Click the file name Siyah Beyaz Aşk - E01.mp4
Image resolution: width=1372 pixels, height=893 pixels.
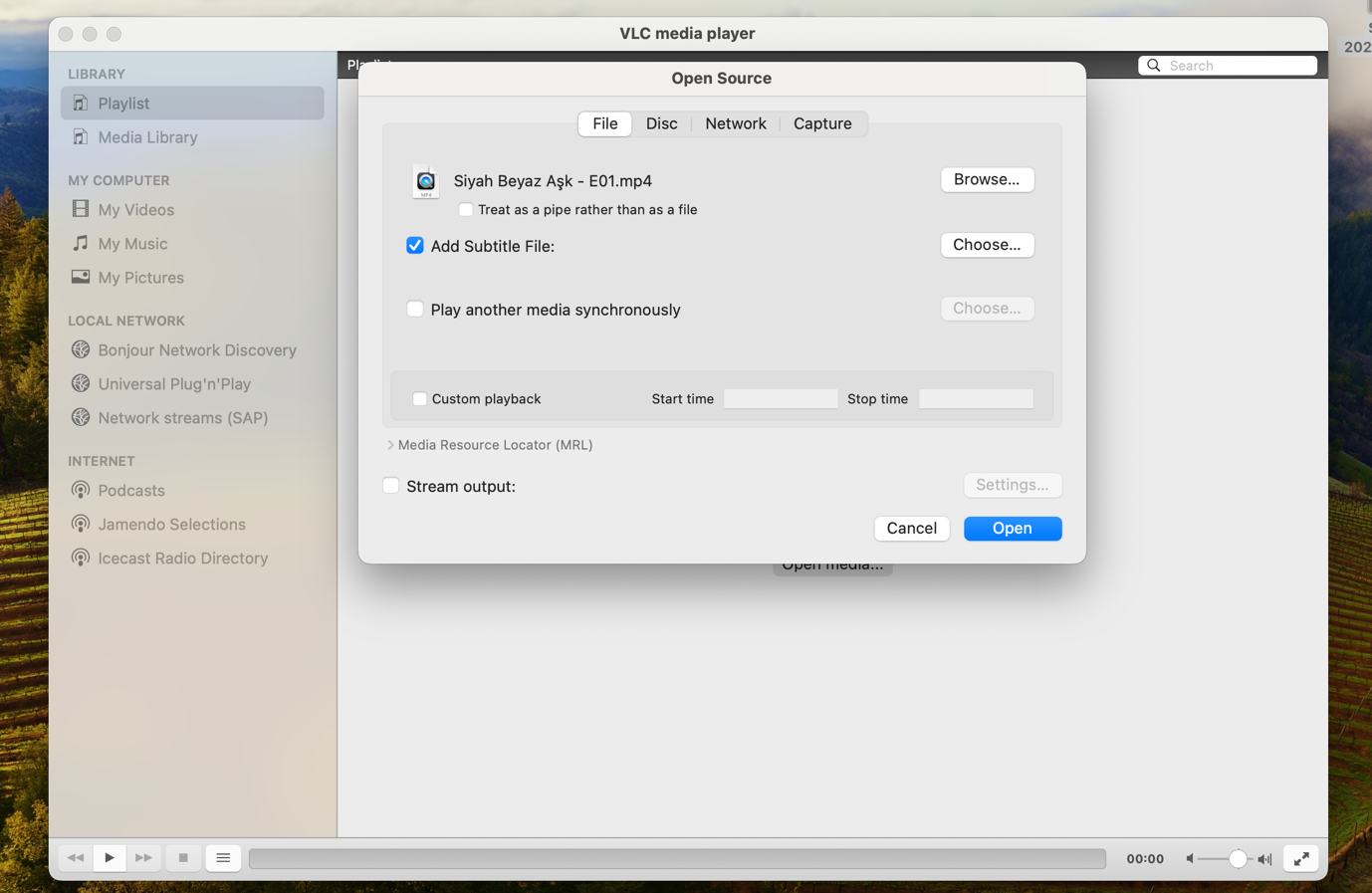click(553, 180)
